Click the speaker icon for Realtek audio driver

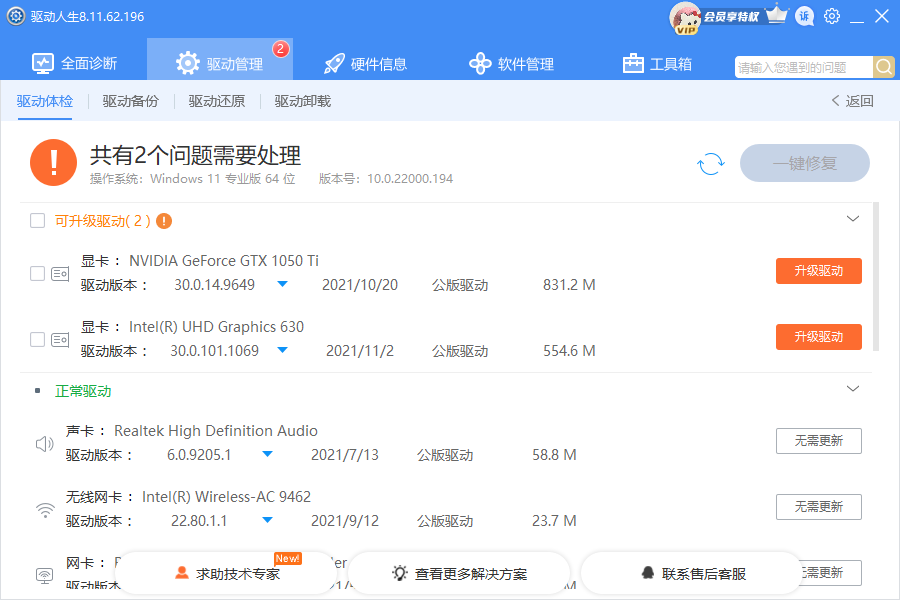click(44, 442)
